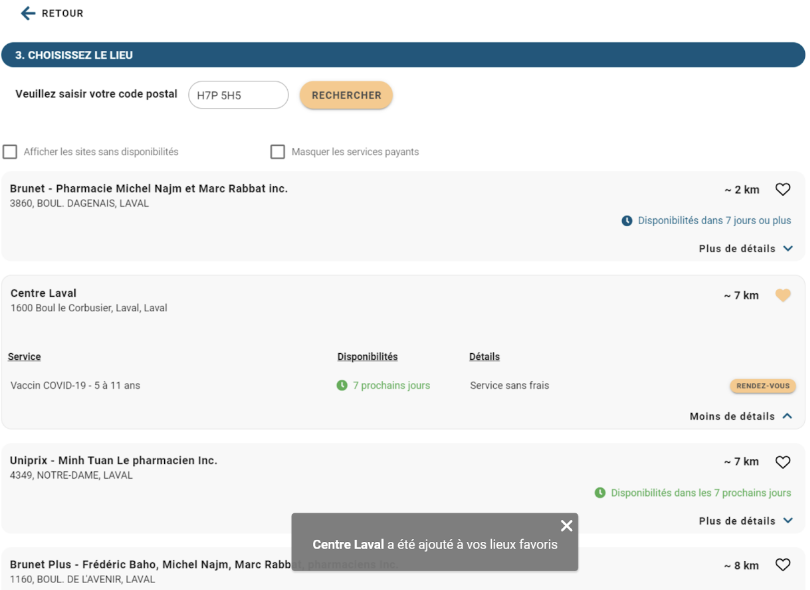
Task: Click ~ 7 km distance for Uniprix
Action: [x=741, y=462]
